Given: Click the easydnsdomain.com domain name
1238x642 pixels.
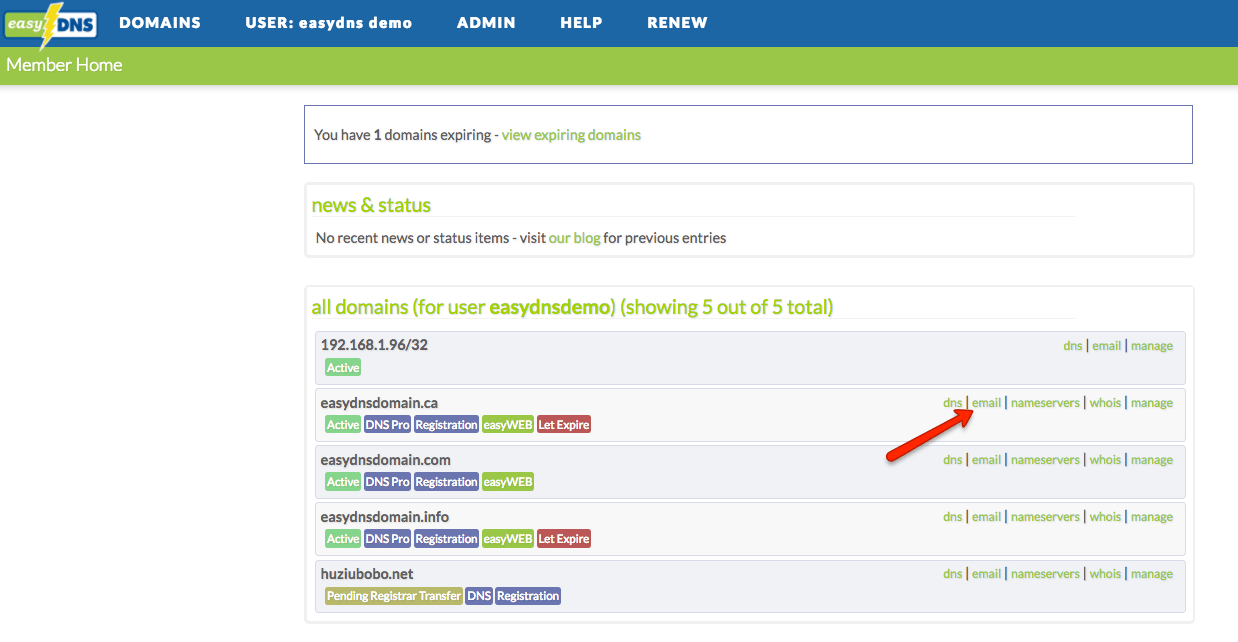Looking at the screenshot, I should [x=385, y=459].
